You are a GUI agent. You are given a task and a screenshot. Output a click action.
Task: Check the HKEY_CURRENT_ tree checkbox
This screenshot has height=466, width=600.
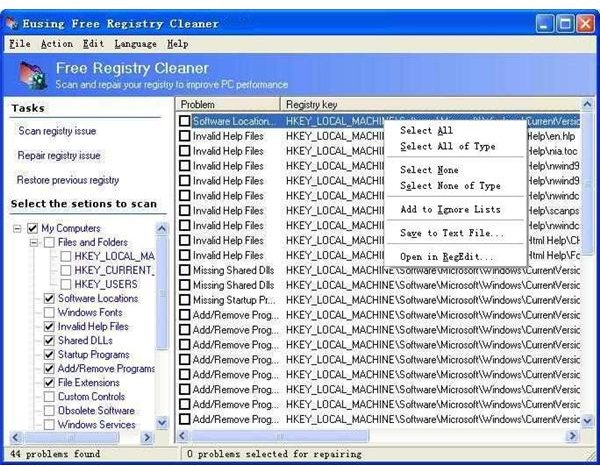(65, 270)
